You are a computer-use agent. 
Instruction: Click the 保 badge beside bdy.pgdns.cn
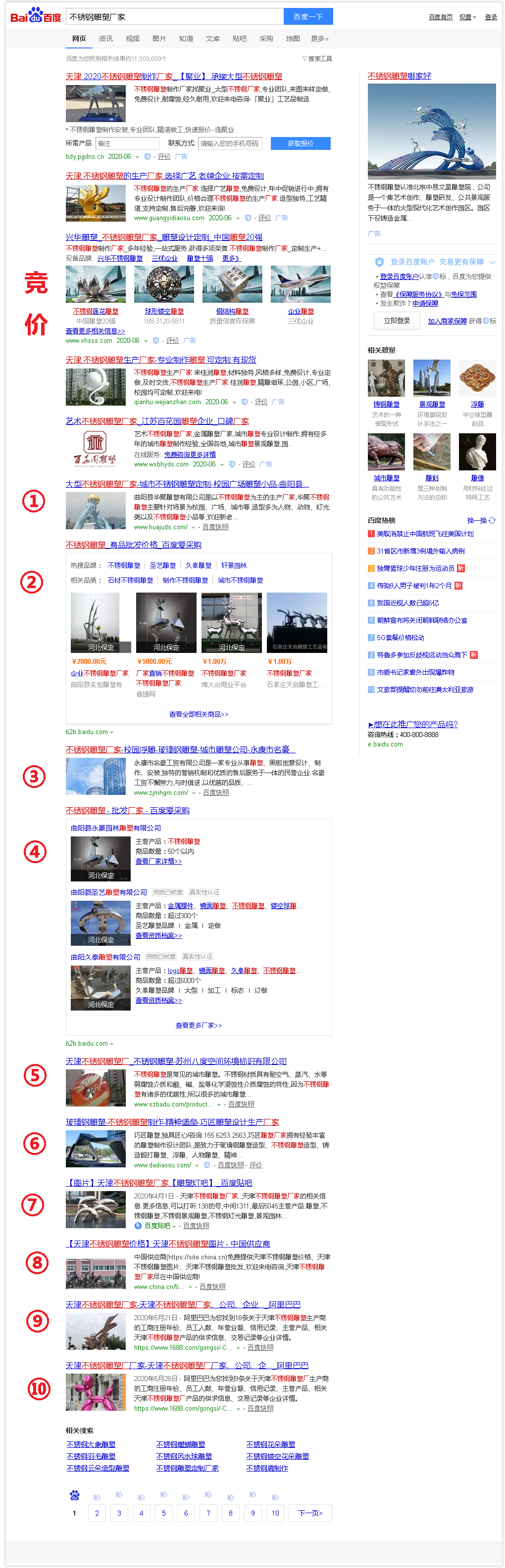147,156
